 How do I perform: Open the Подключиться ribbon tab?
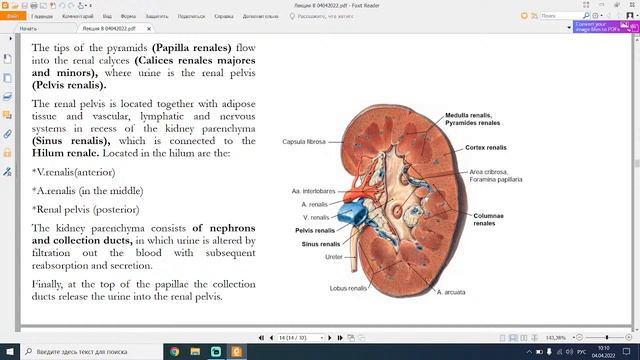coord(191,16)
